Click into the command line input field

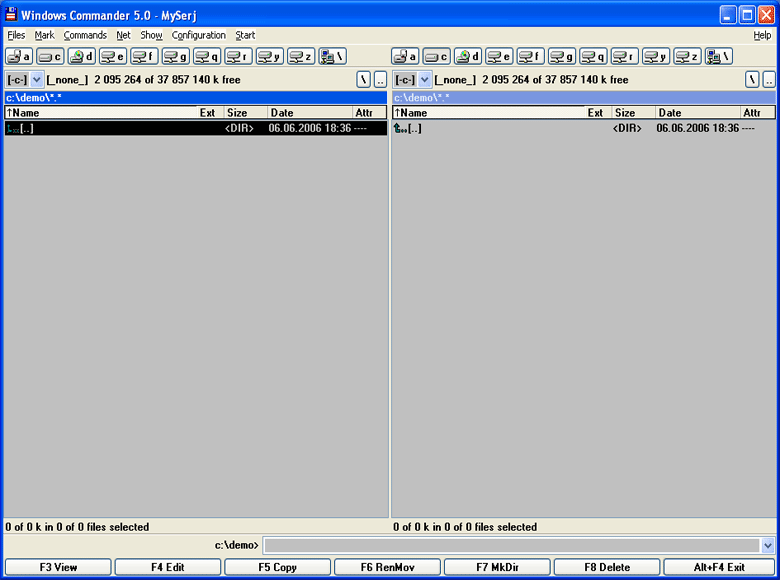click(x=510, y=546)
